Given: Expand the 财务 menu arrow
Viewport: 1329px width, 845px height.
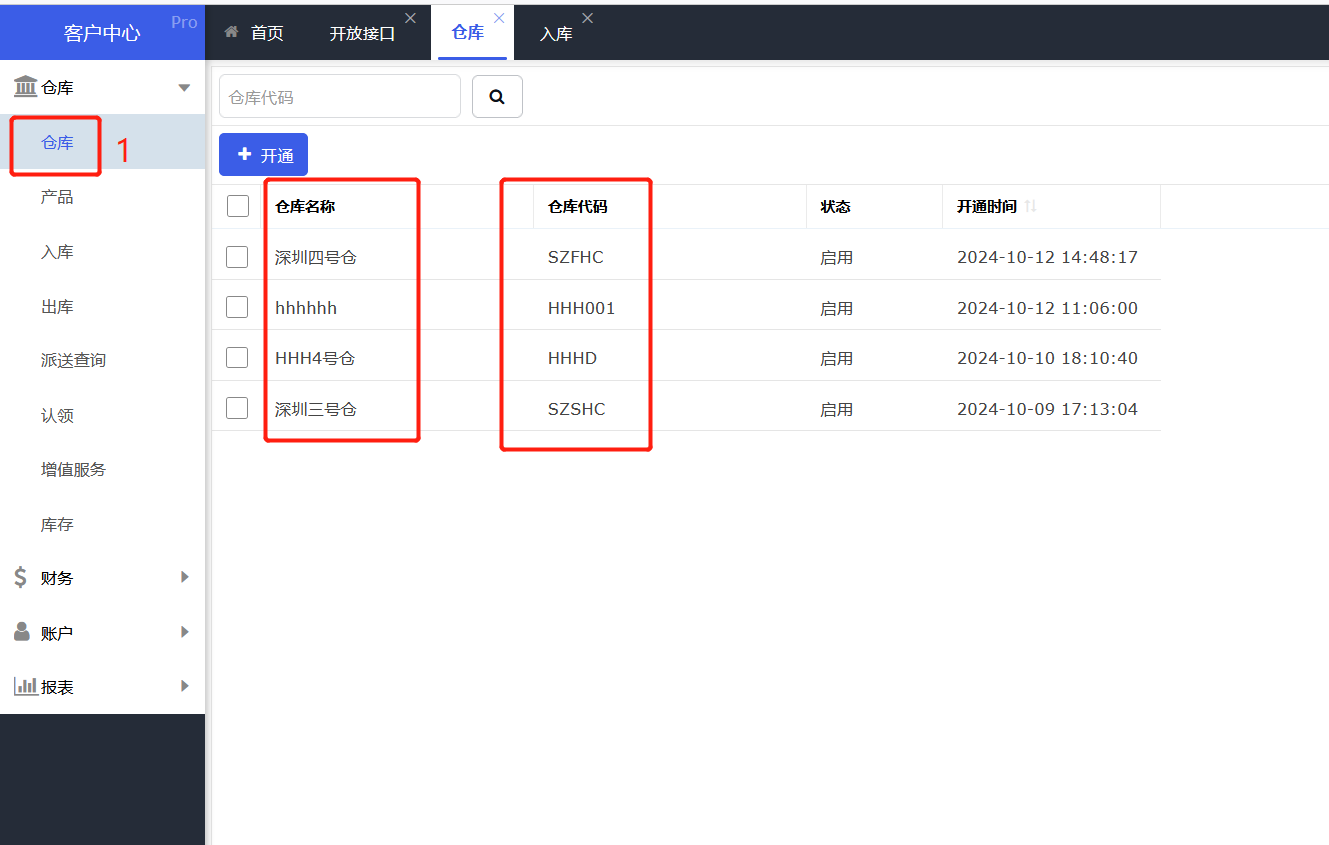Looking at the screenshot, I should tap(184, 577).
